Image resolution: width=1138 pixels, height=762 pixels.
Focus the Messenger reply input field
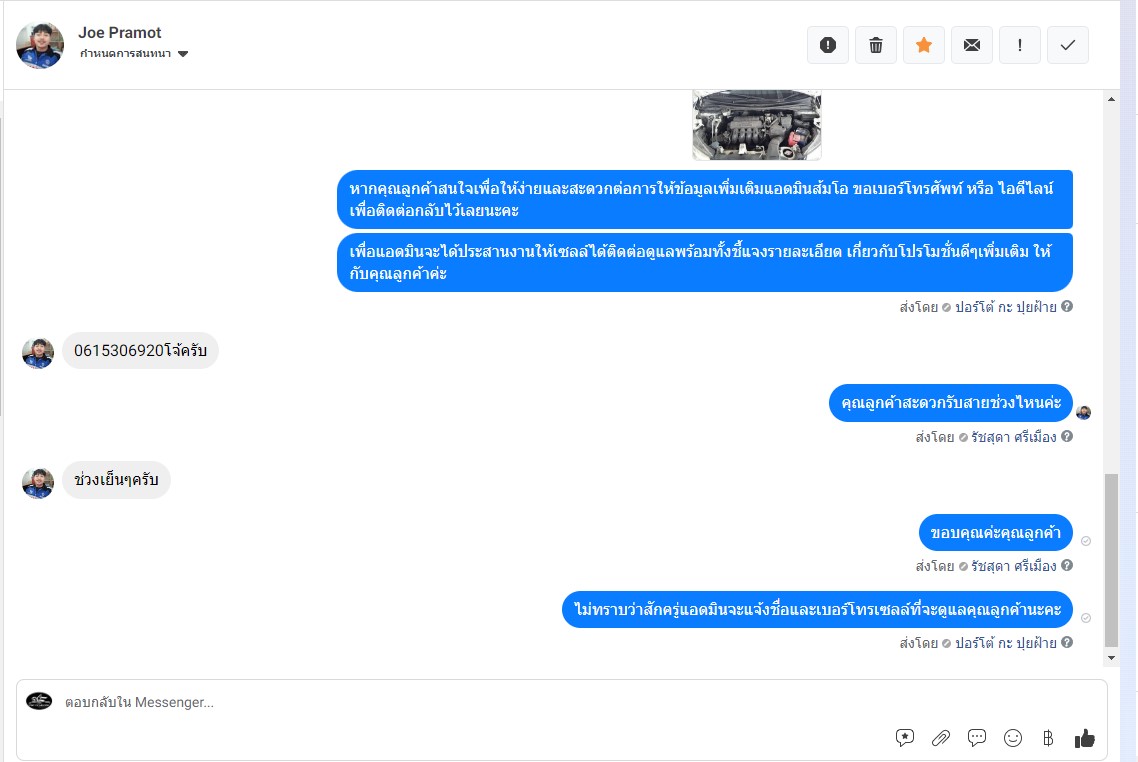[472, 702]
